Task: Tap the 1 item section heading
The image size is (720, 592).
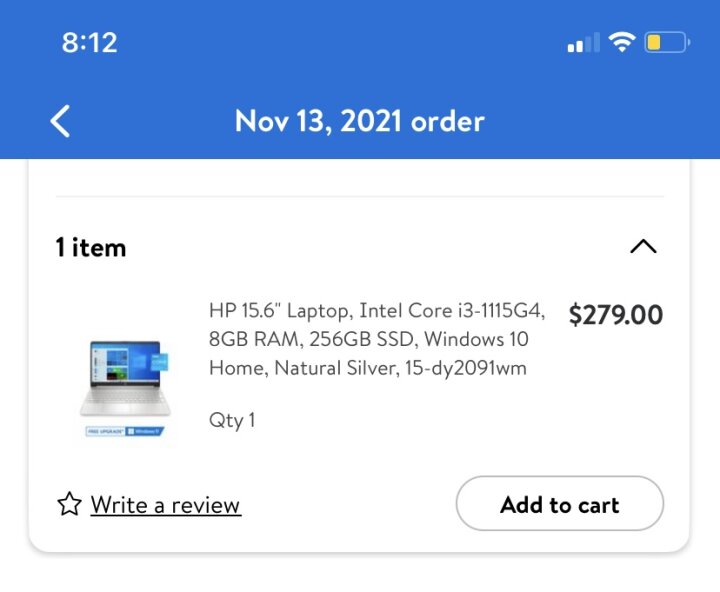Action: pyautogui.click(x=91, y=248)
